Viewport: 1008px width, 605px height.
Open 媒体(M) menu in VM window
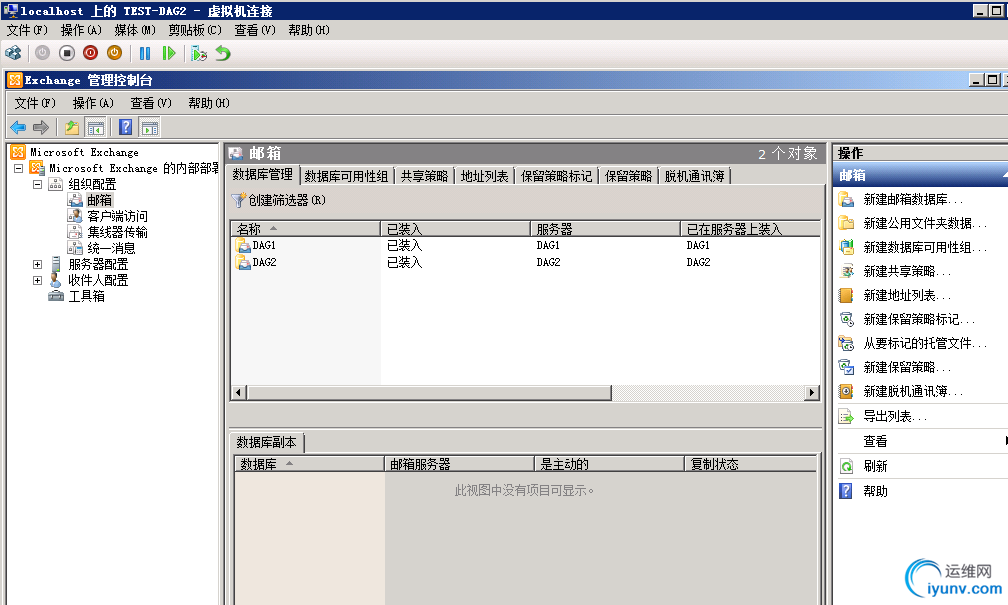click(135, 30)
